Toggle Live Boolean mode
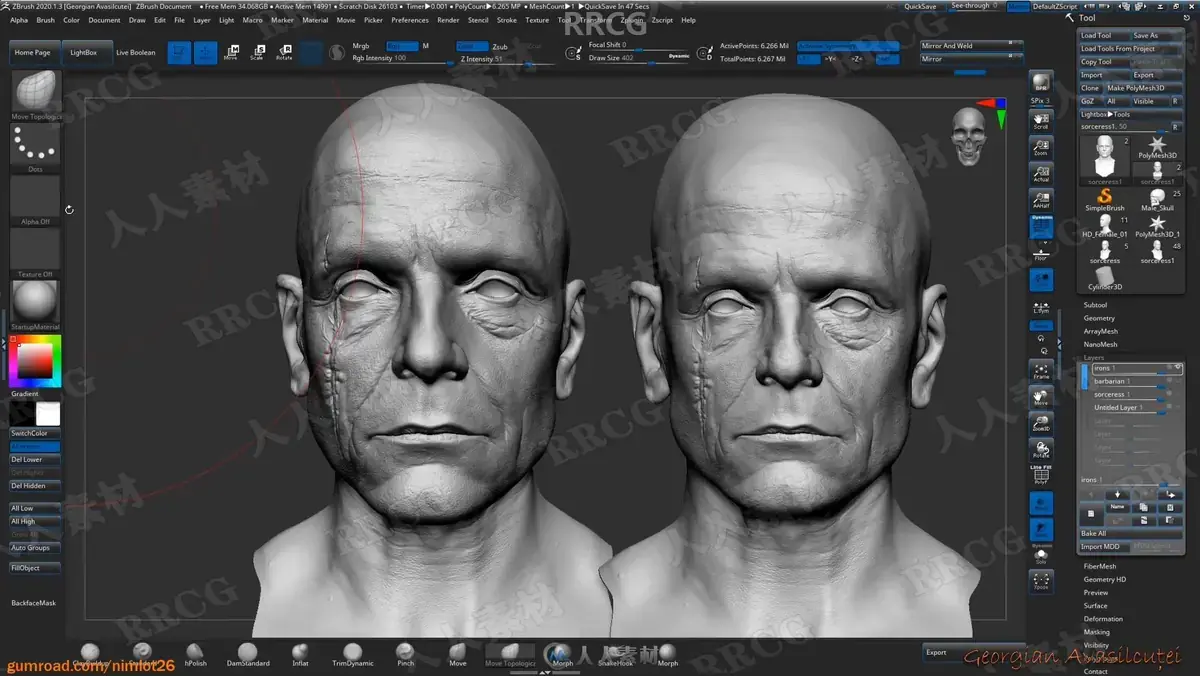 [135, 52]
